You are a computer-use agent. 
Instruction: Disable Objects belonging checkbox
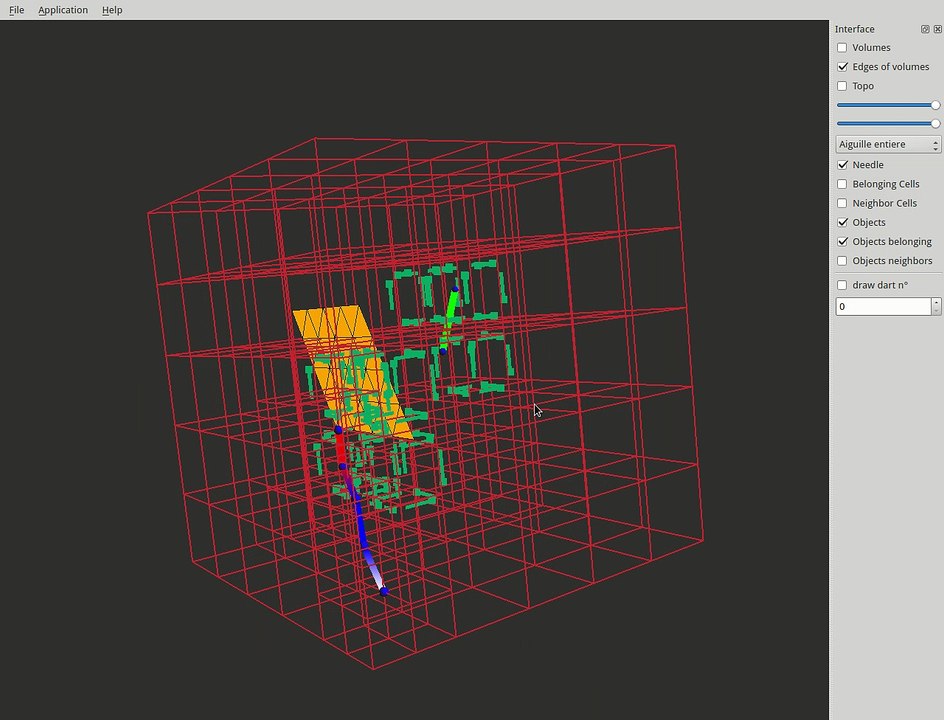pyautogui.click(x=842, y=242)
